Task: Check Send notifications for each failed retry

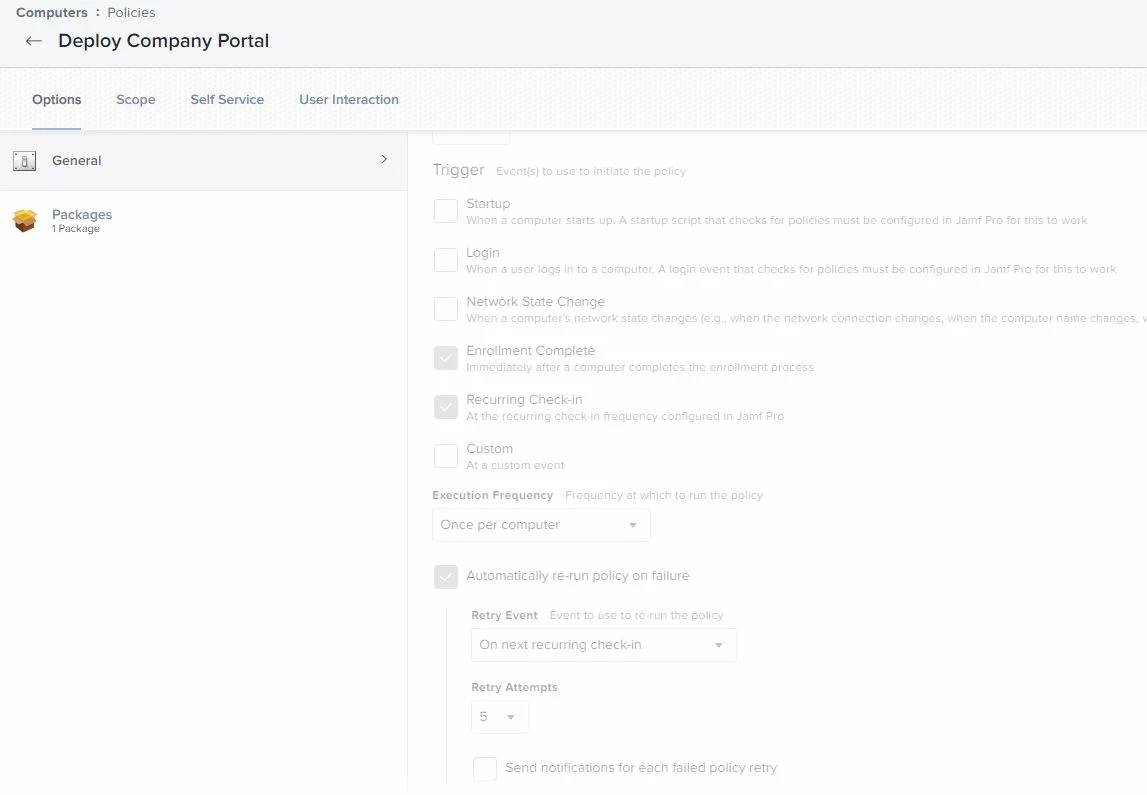Action: pos(484,769)
